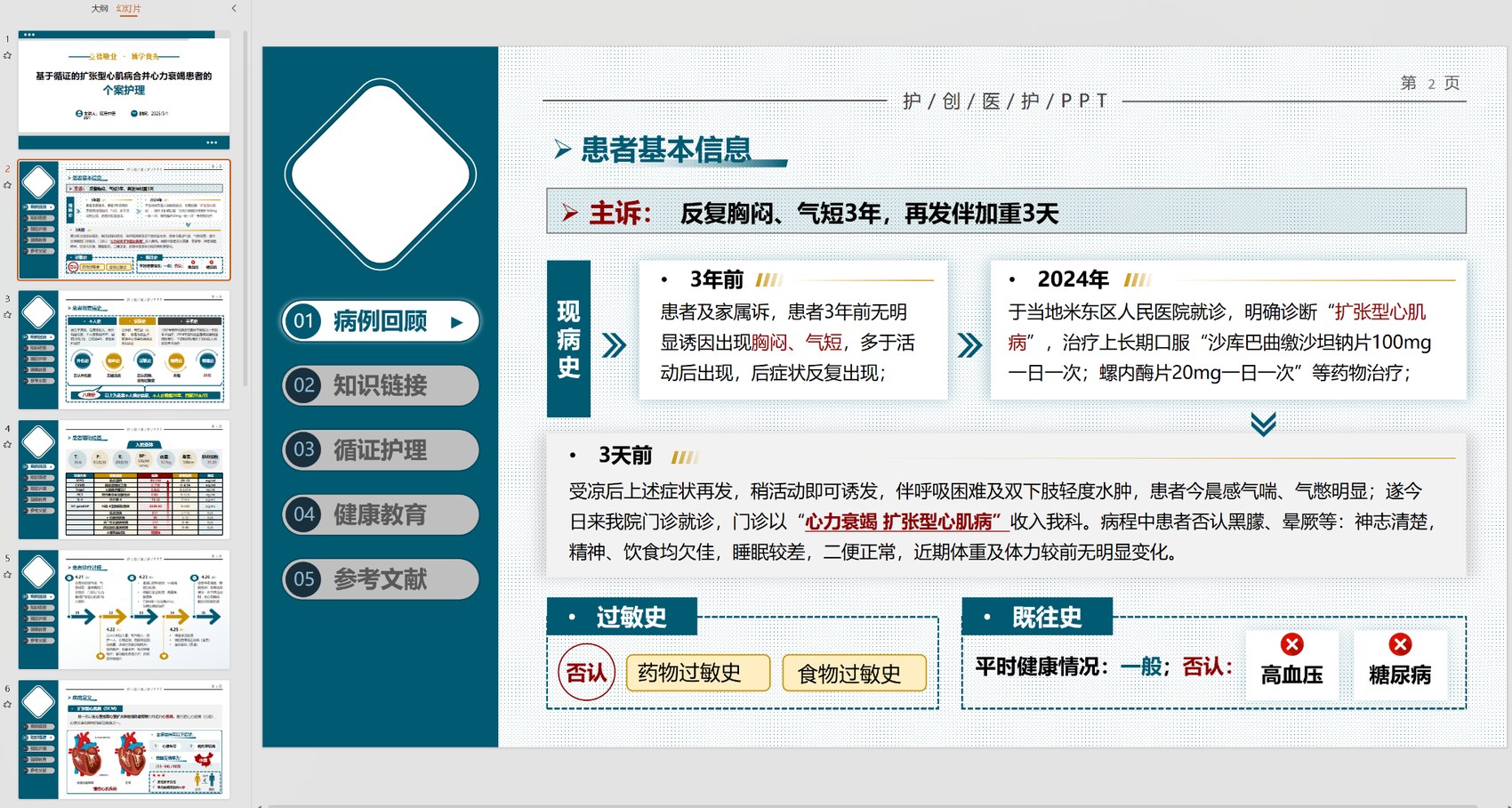Image resolution: width=1512 pixels, height=808 pixels.
Task: Select the 3天前 heading
Action: coord(625,456)
